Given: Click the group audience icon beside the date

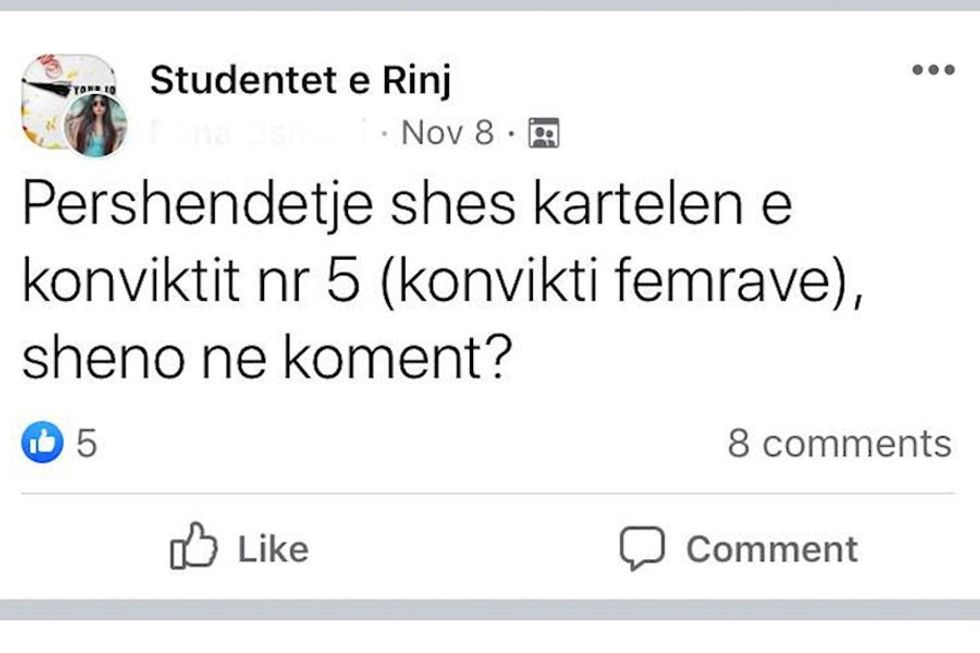Looking at the screenshot, I should pos(543,133).
